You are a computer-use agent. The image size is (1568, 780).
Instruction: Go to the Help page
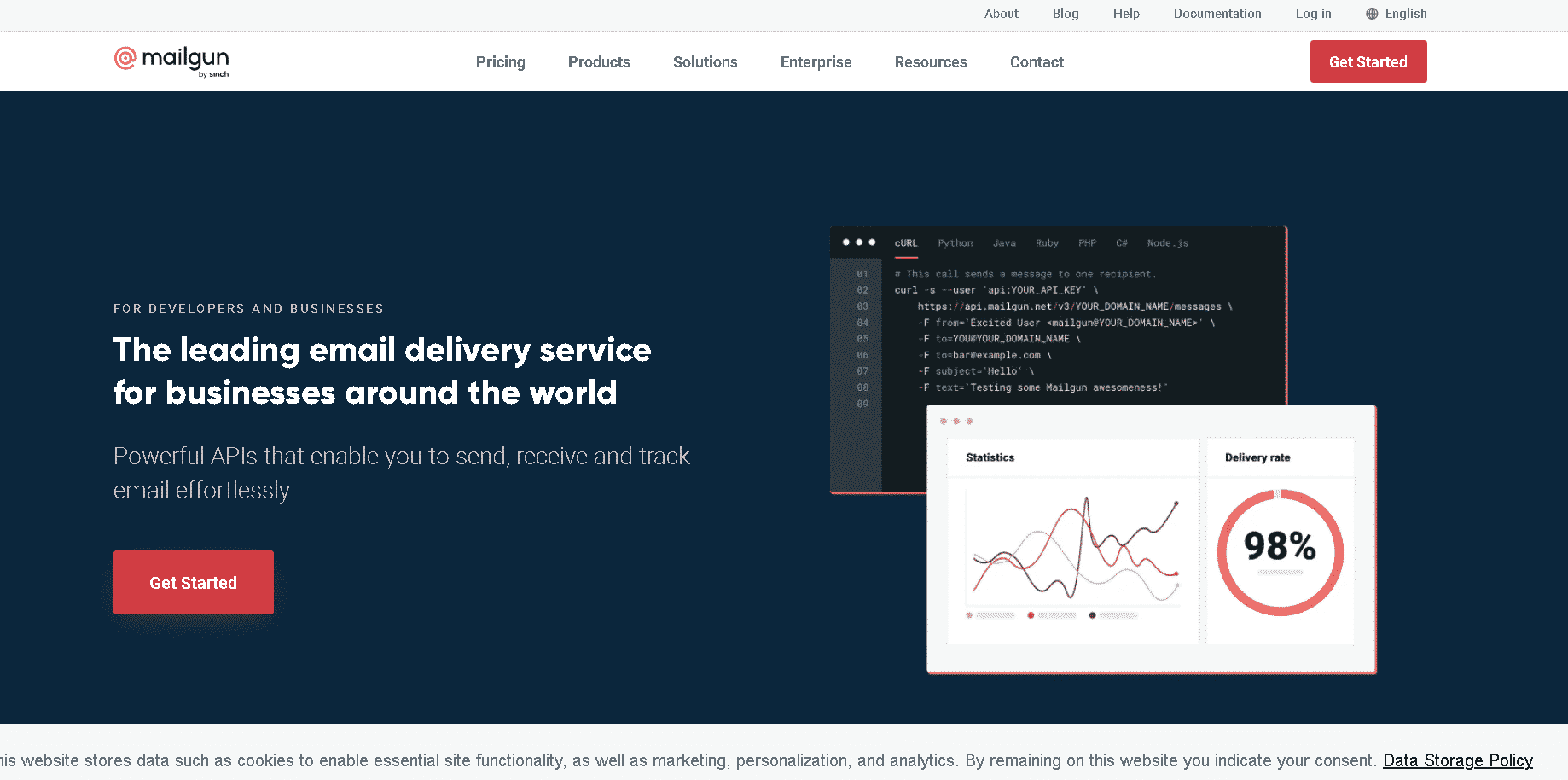tap(1126, 14)
